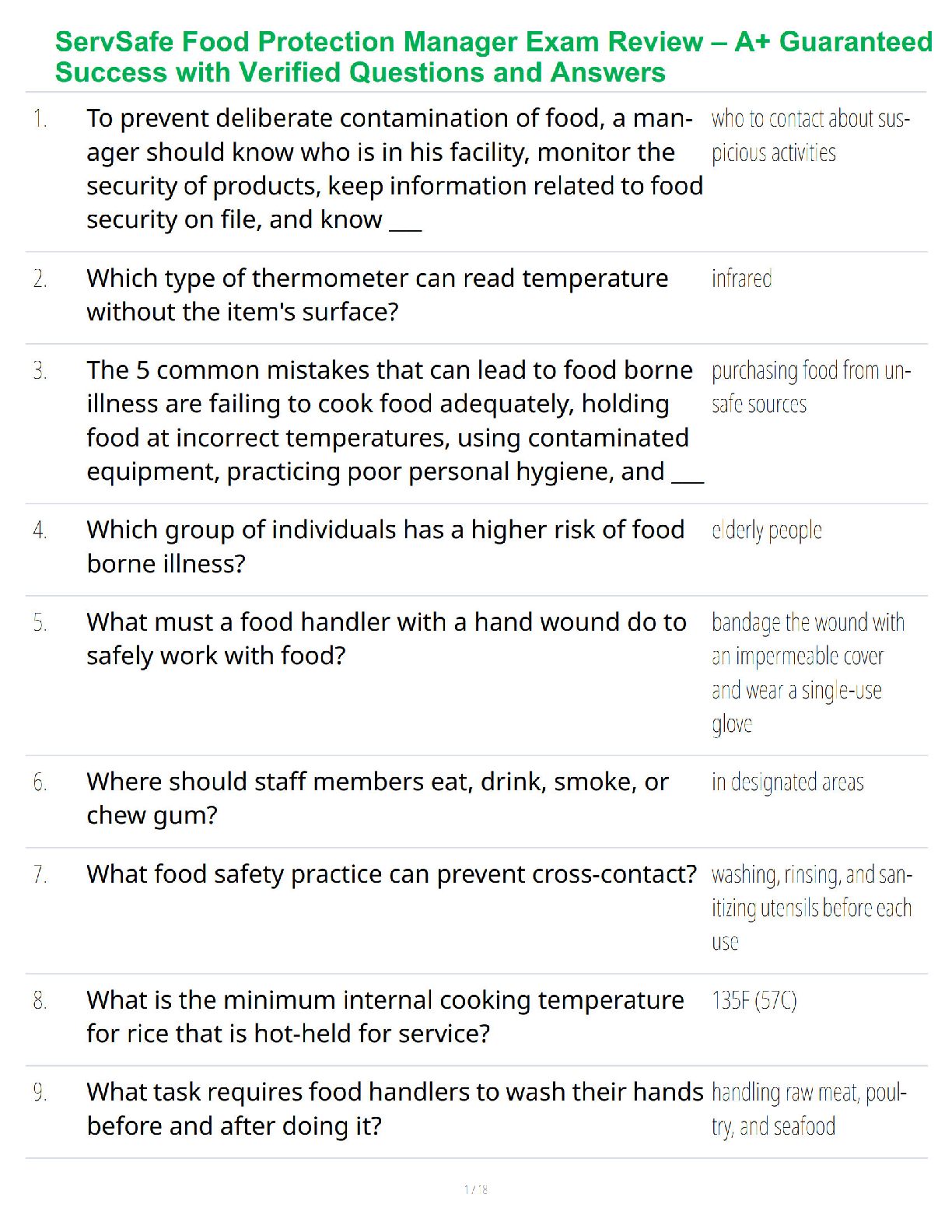Select the impermeable cover bandage answer
This screenshot has height=1232, width=952.
(807, 673)
